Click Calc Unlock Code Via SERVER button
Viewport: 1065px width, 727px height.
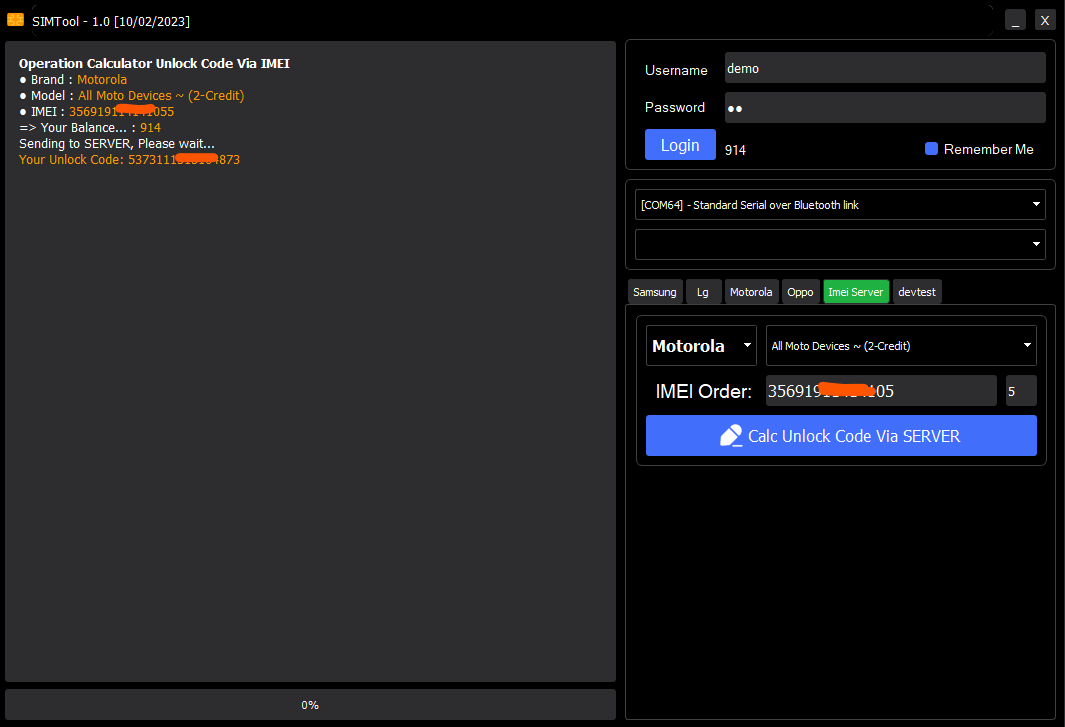pyautogui.click(x=841, y=436)
